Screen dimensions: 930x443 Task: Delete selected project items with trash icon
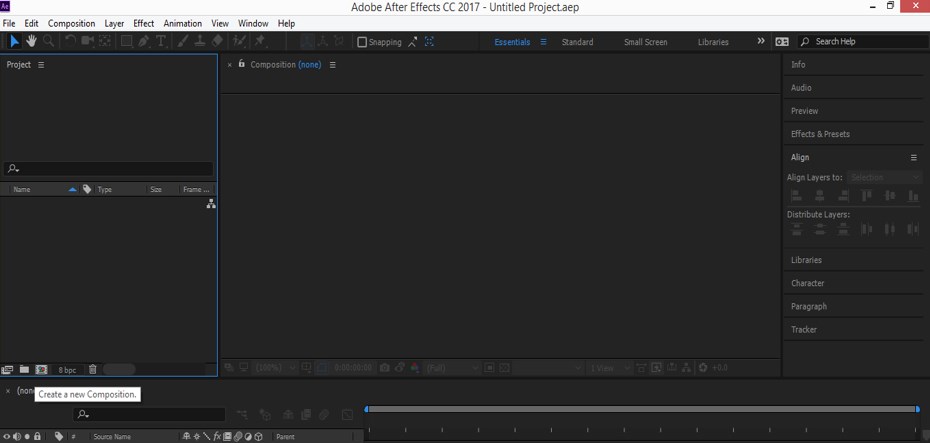93,369
